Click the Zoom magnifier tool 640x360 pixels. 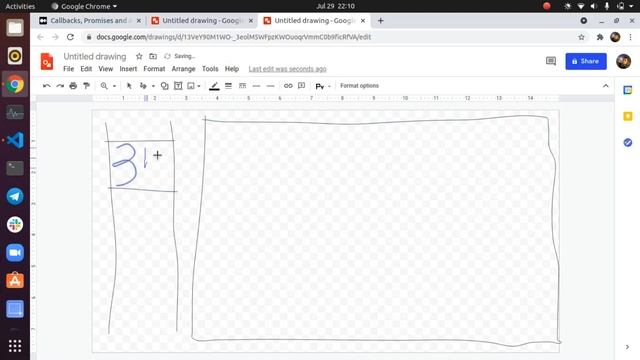pyautogui.click(x=104, y=86)
